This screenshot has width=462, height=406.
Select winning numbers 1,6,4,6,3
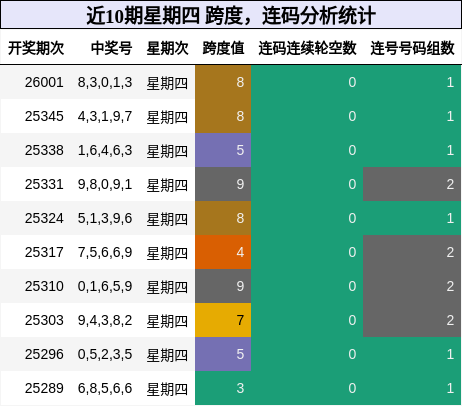tap(105, 150)
